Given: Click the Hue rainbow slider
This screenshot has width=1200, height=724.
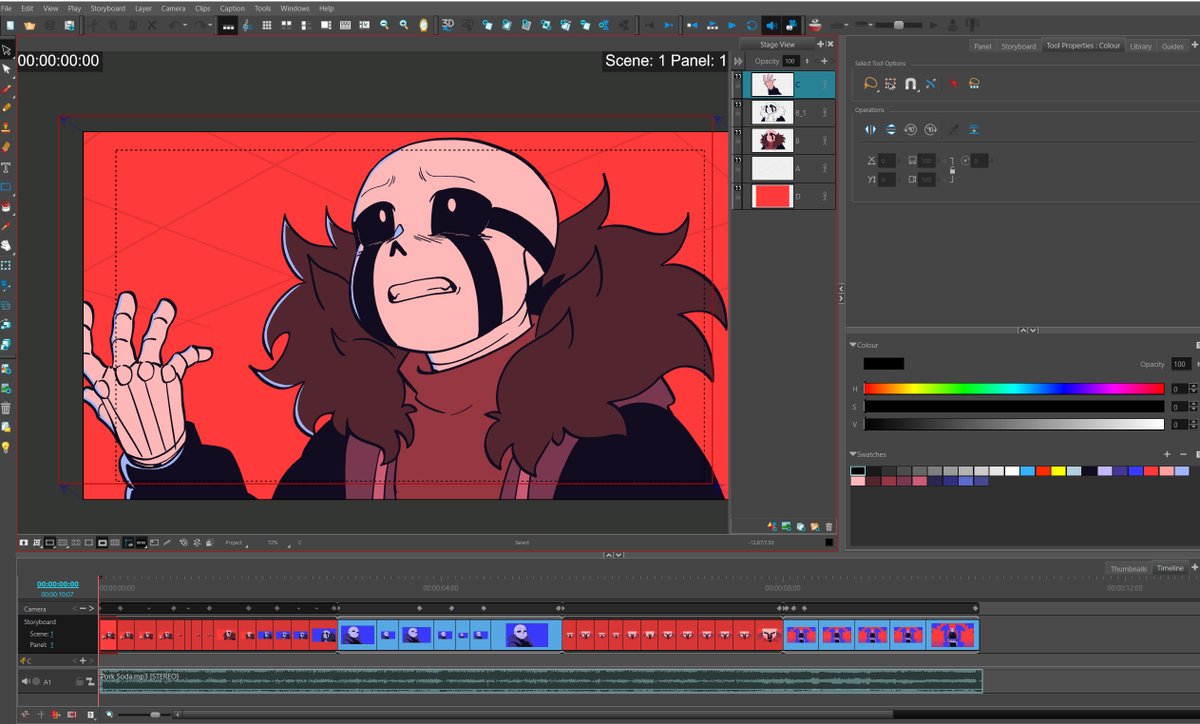Looking at the screenshot, I should (1014, 389).
